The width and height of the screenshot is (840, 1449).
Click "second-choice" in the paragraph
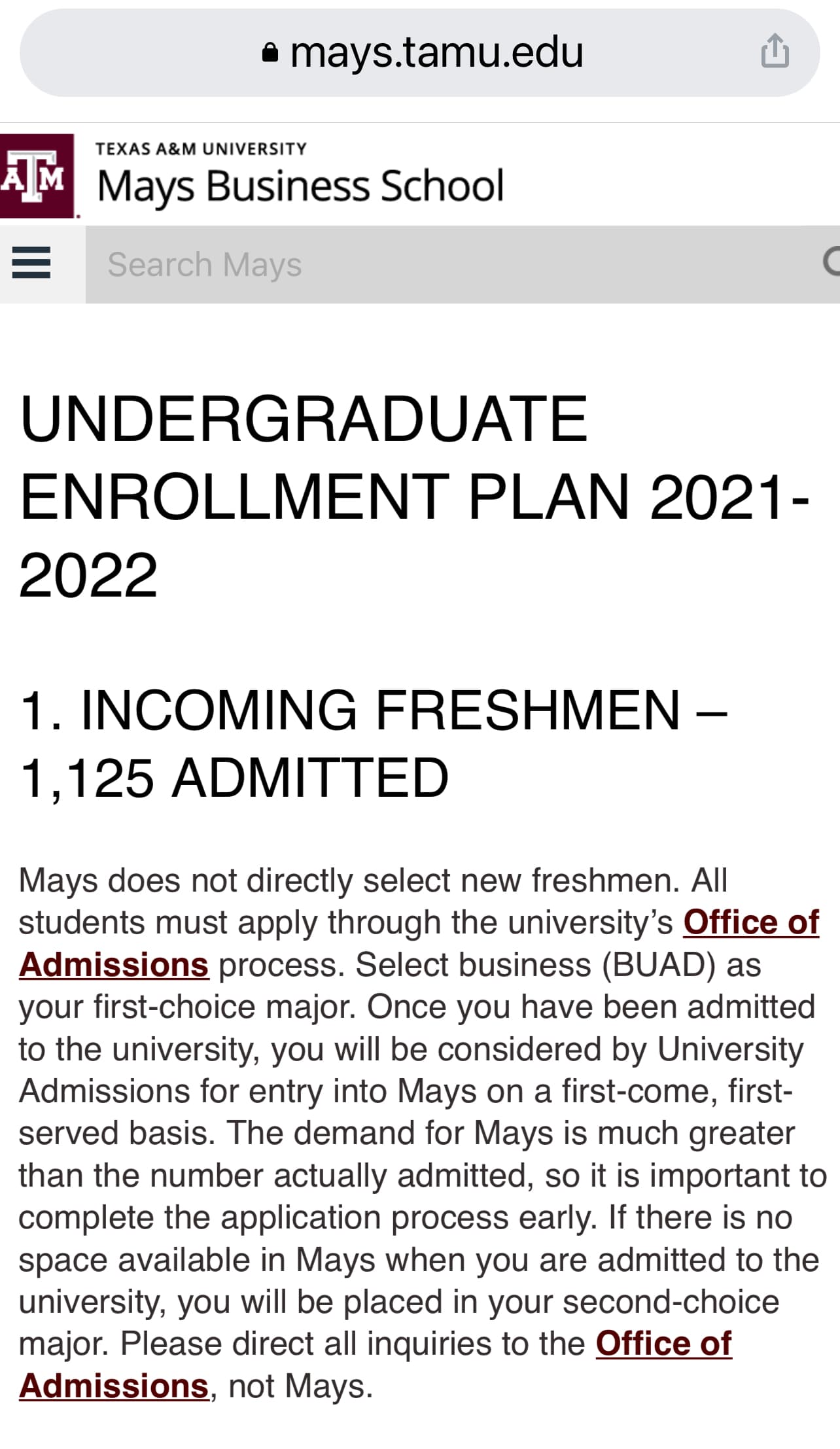click(671, 1302)
